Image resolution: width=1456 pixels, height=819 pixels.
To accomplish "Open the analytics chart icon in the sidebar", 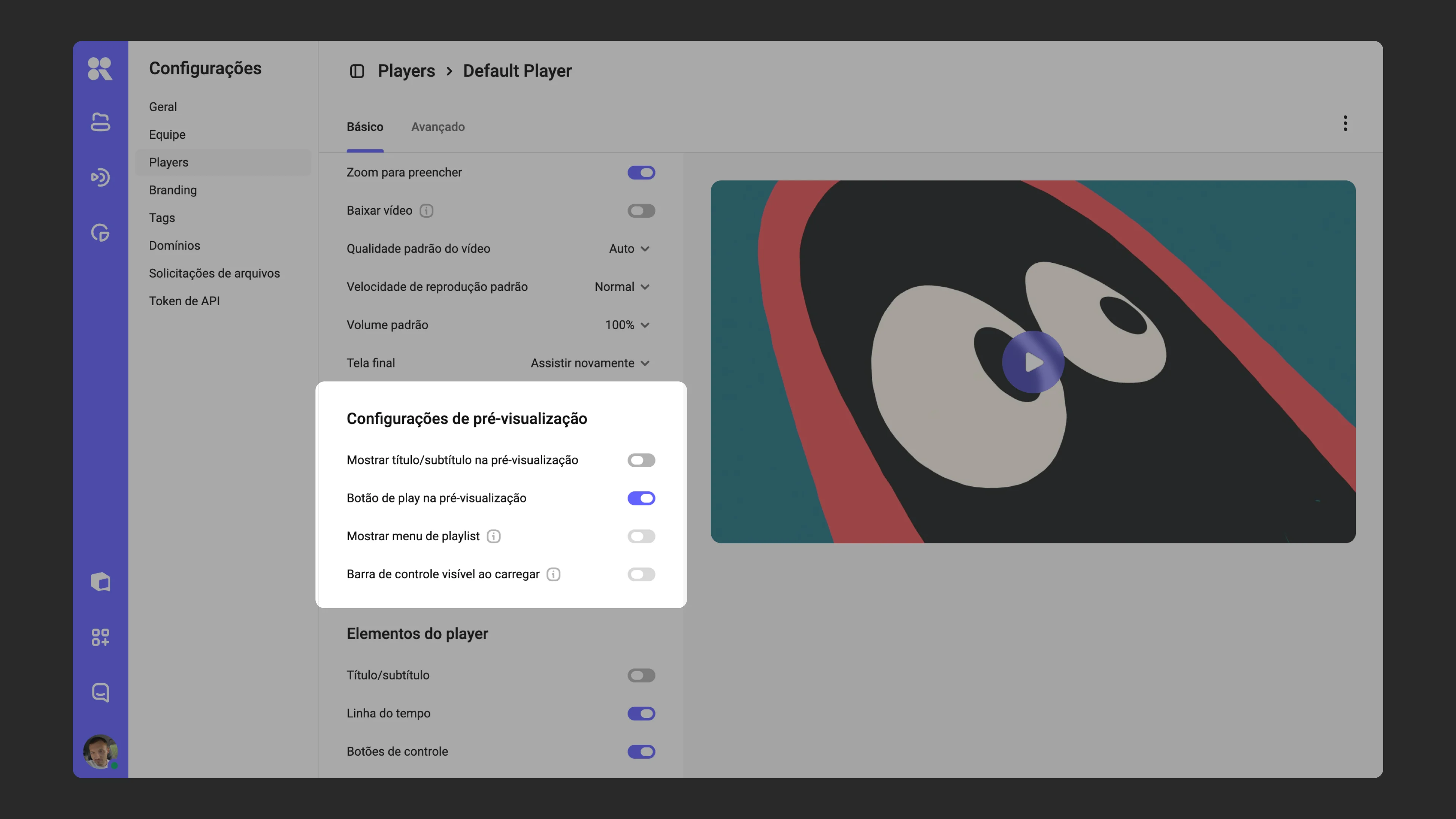I will (100, 233).
